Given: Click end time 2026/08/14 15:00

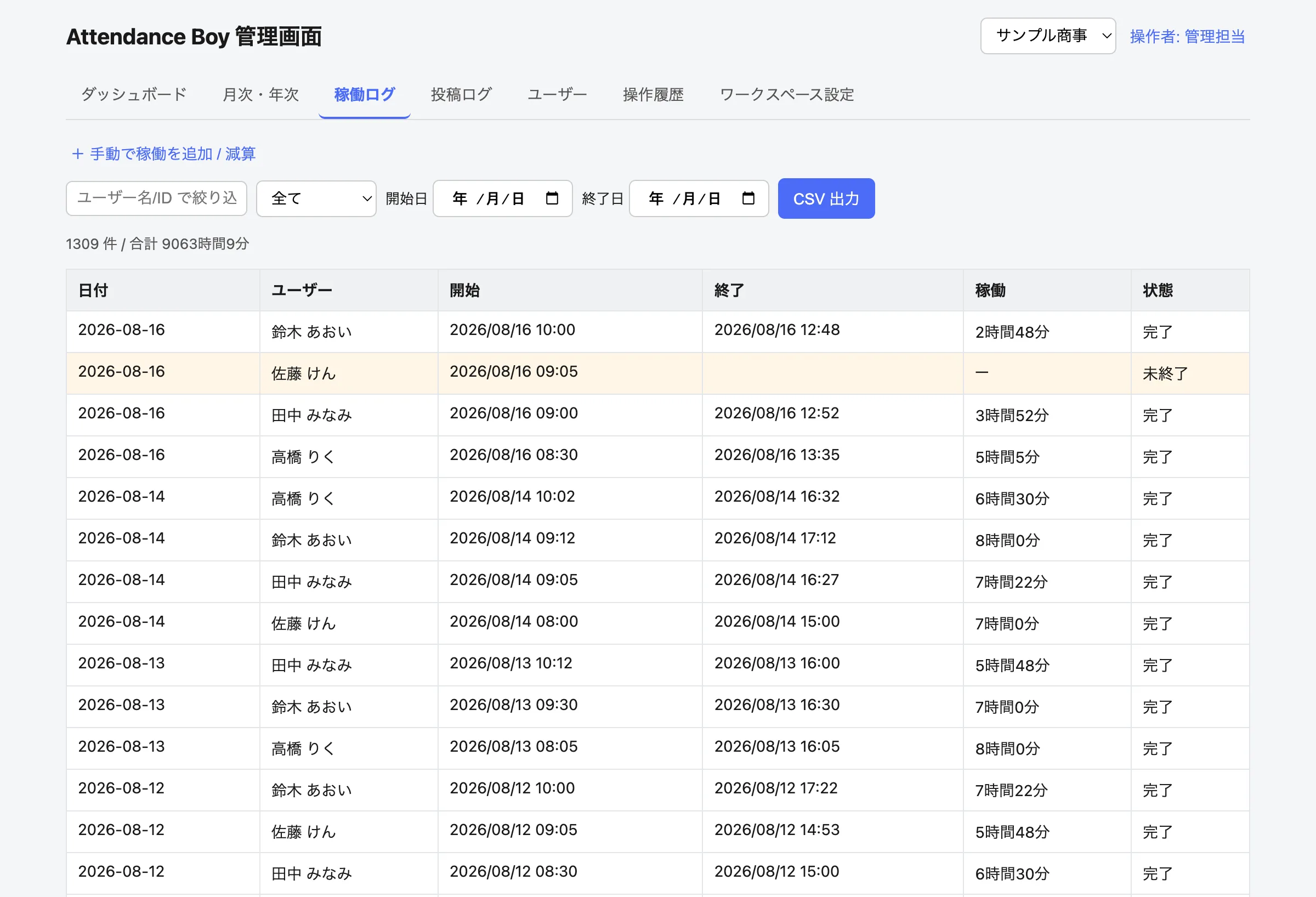Looking at the screenshot, I should (x=777, y=621).
